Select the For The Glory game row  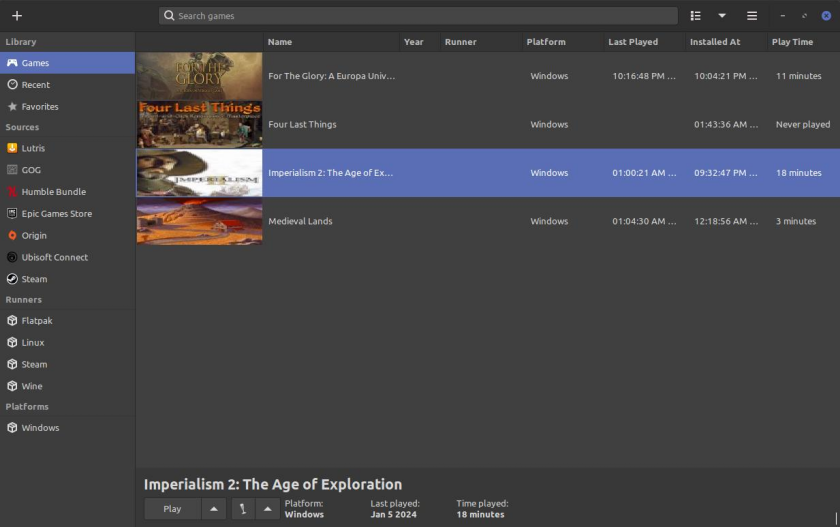pos(488,76)
